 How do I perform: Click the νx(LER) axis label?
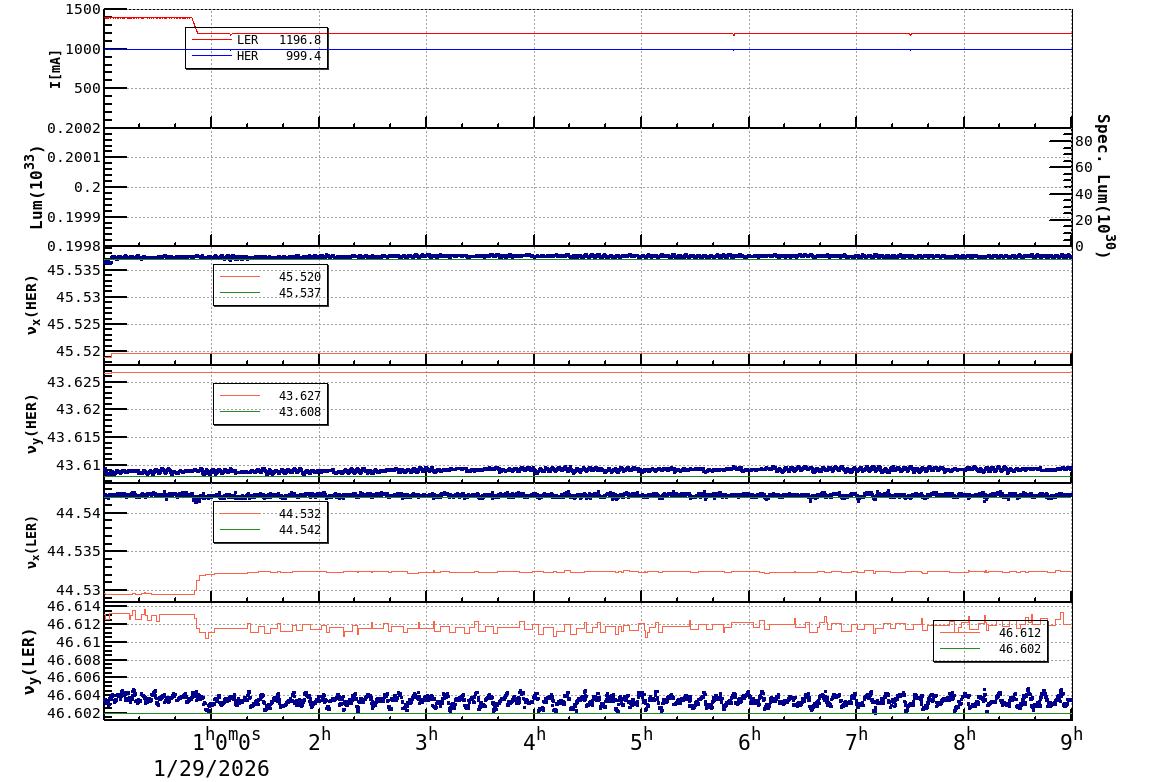pyautogui.click(x=30, y=540)
